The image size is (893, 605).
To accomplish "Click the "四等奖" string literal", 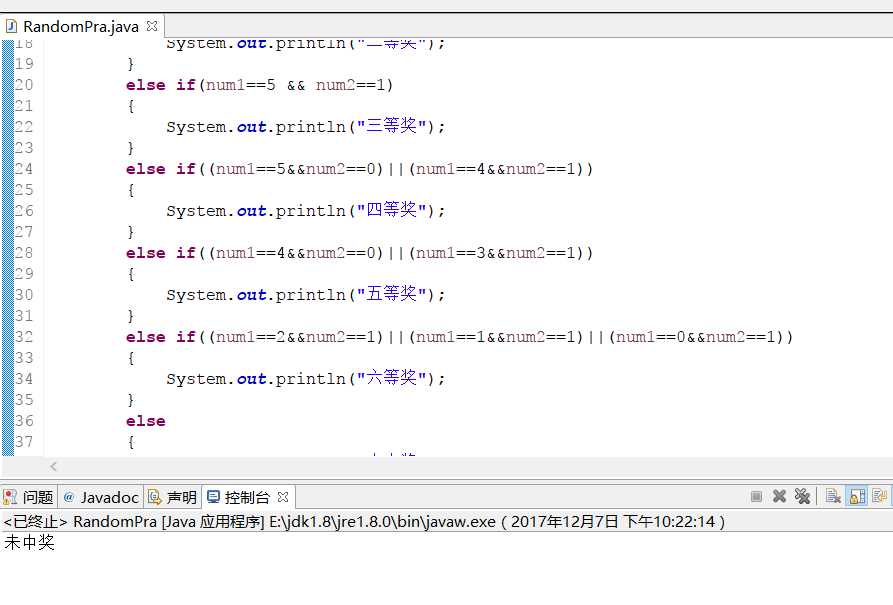I will coord(392,210).
